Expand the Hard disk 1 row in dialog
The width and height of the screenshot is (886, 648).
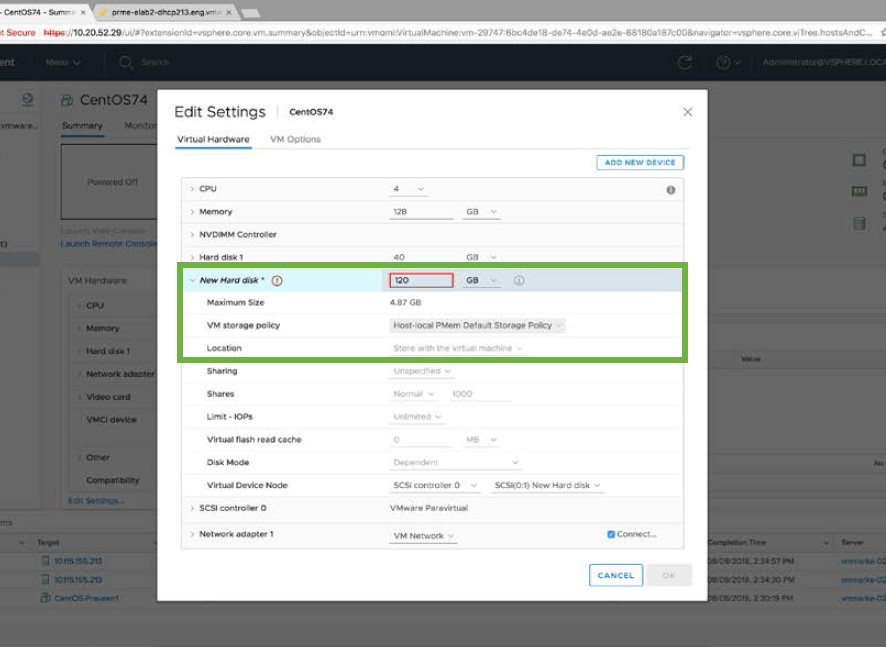(192, 257)
